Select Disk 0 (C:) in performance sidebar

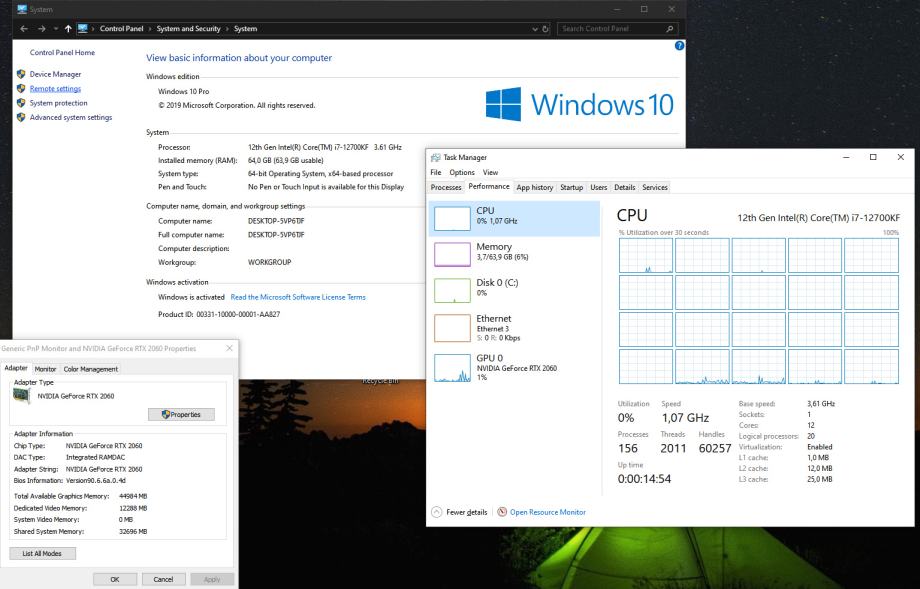(515, 290)
